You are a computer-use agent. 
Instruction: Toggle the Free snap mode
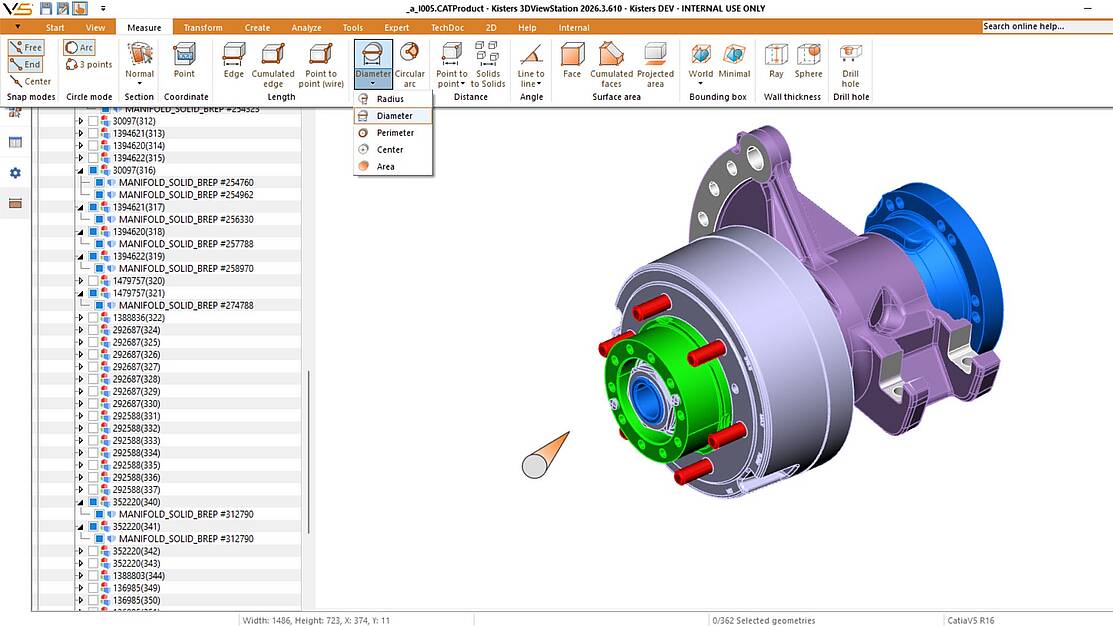(26, 47)
